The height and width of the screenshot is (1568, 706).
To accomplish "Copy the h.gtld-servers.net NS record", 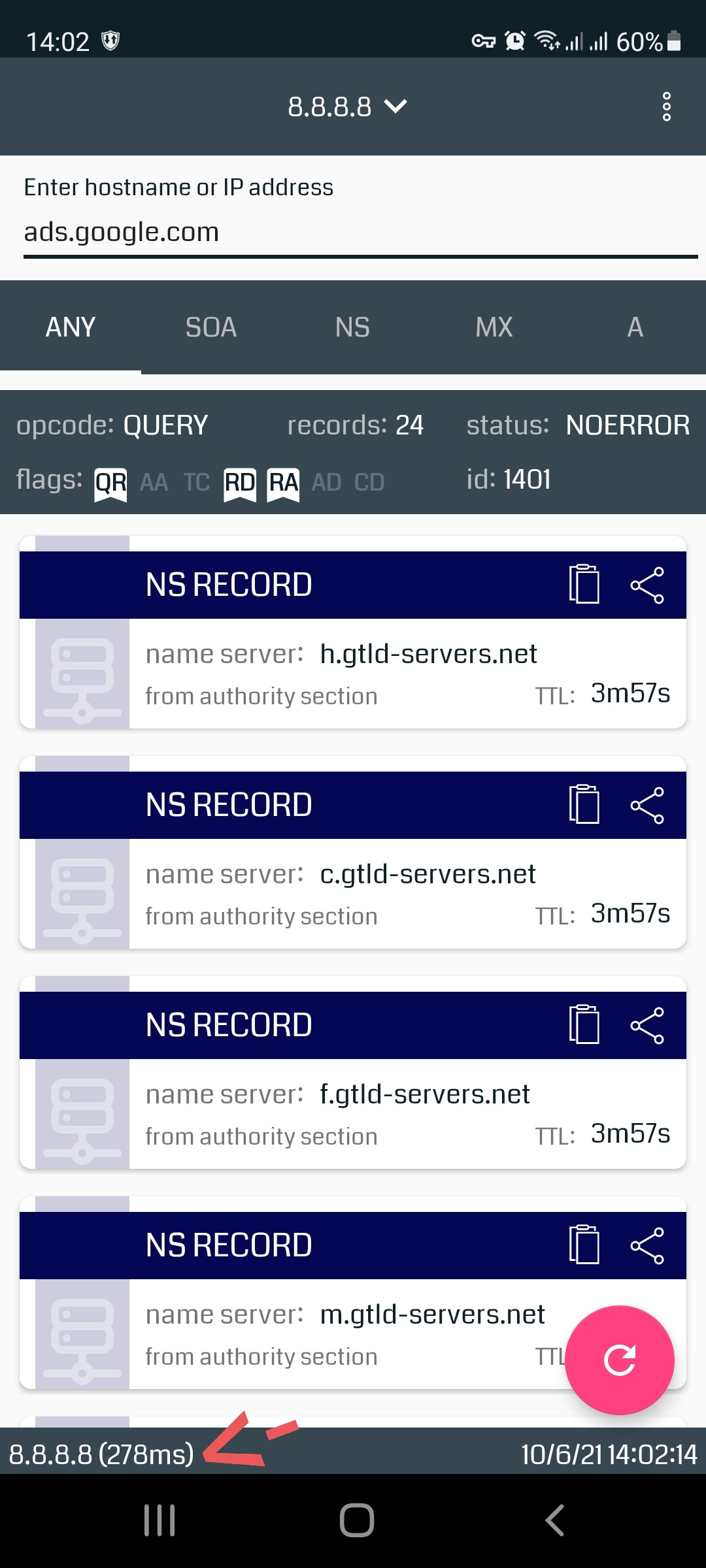I will point(584,583).
